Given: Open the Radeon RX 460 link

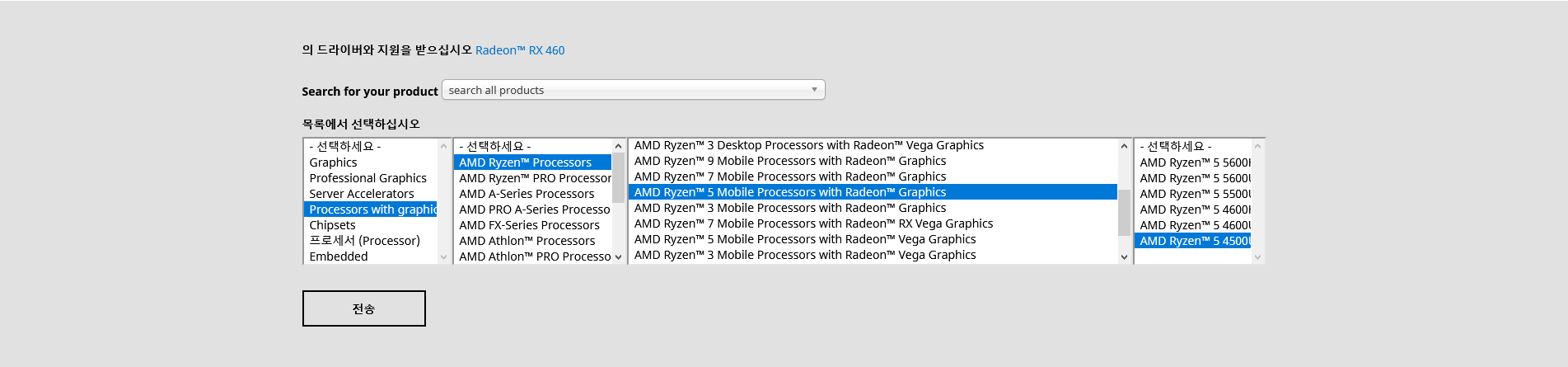Looking at the screenshot, I should point(520,50).
